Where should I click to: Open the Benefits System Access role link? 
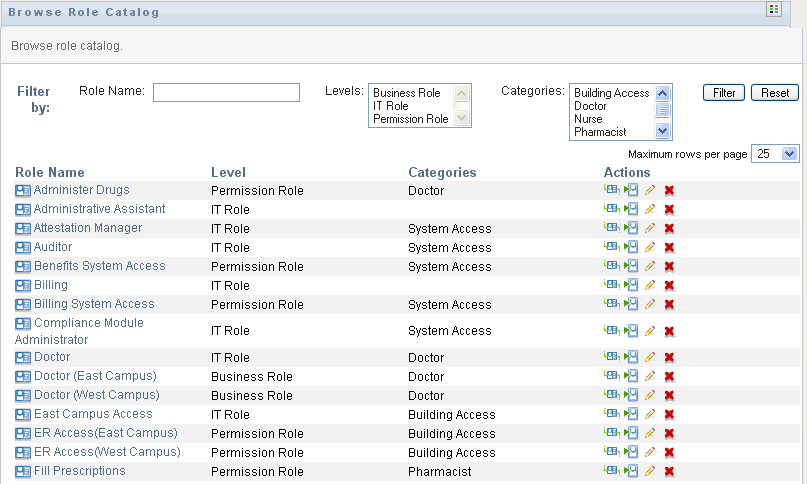[99, 266]
